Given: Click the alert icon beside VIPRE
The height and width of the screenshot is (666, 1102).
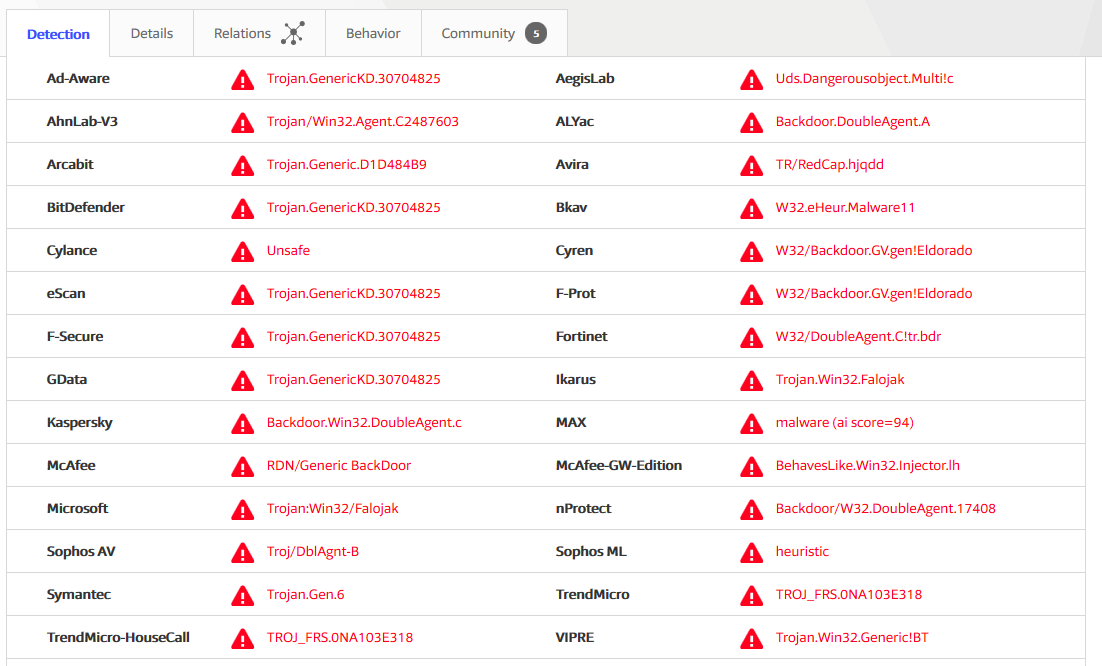Looking at the screenshot, I should tap(751, 638).
